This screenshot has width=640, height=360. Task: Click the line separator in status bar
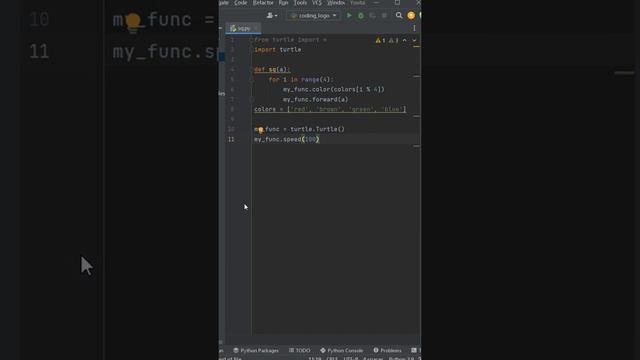332,358
